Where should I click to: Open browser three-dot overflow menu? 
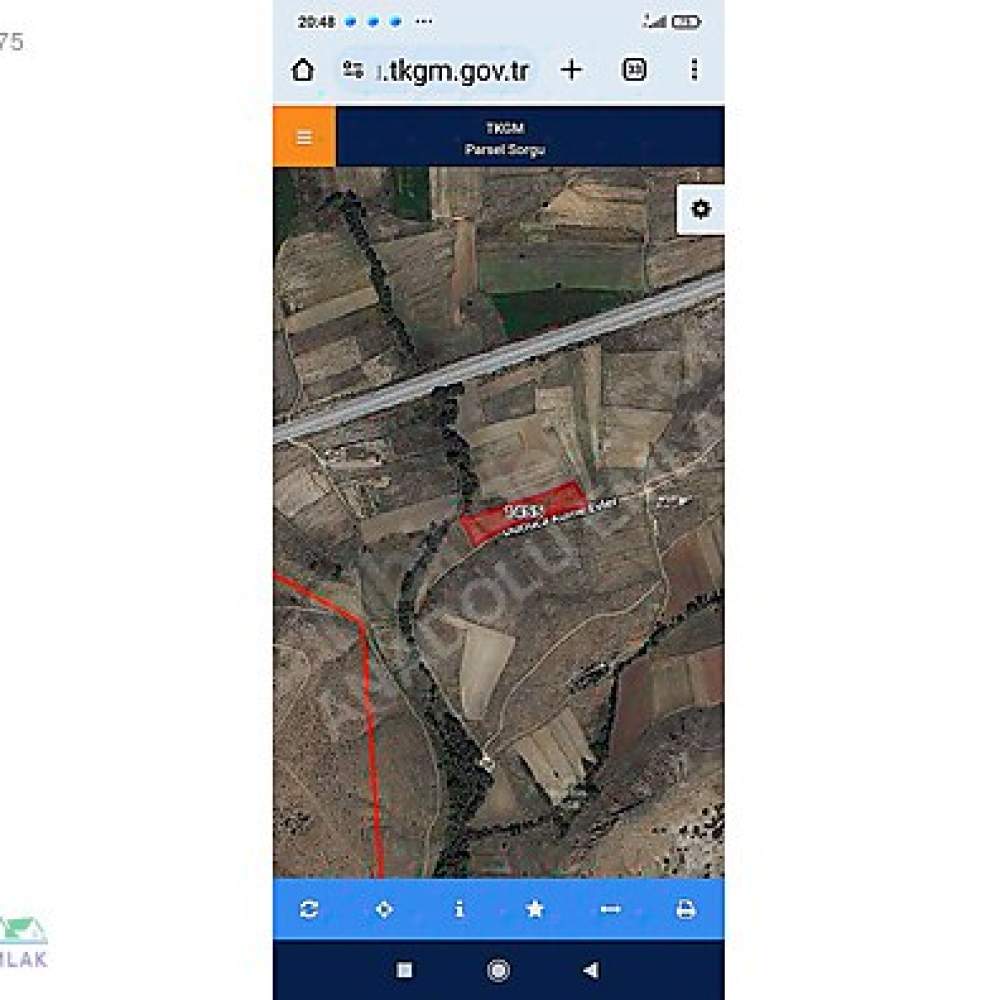click(695, 70)
